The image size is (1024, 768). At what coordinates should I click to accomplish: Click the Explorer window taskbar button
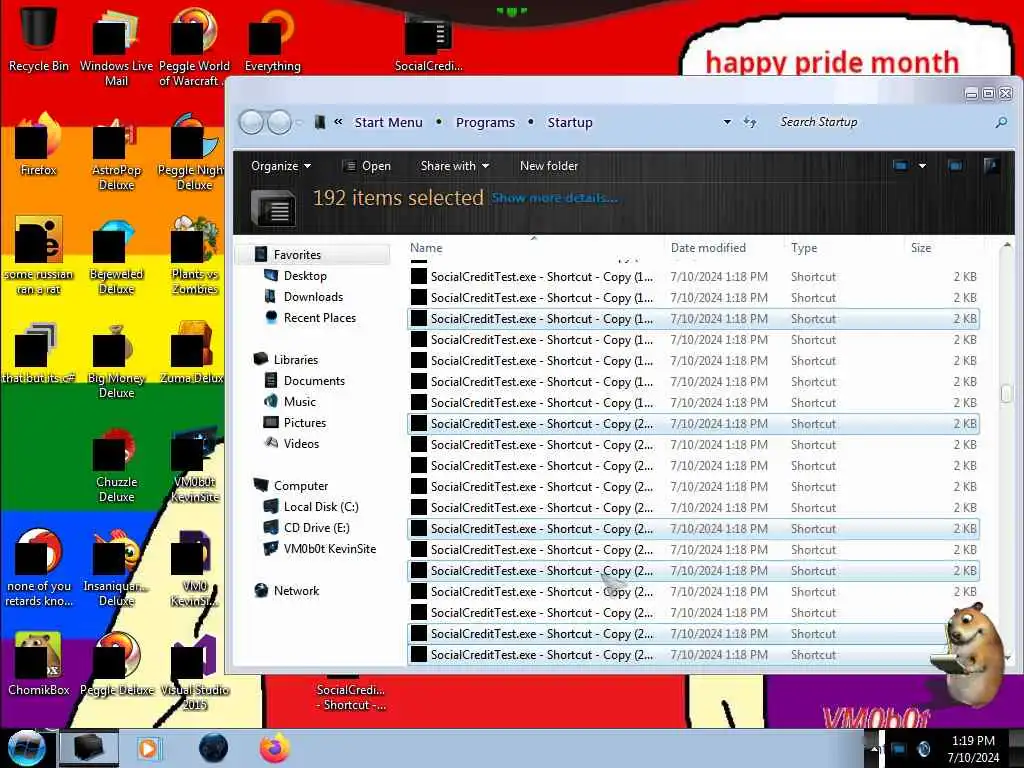pyautogui.click(x=89, y=748)
